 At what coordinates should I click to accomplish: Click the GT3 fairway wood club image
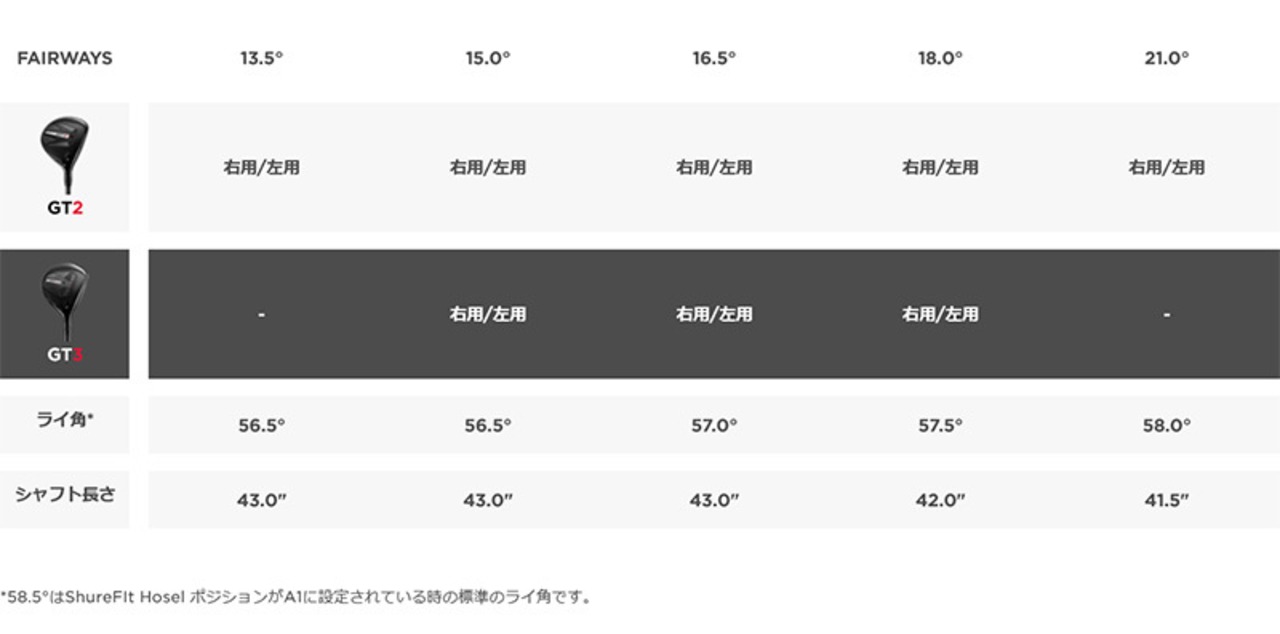(x=64, y=302)
